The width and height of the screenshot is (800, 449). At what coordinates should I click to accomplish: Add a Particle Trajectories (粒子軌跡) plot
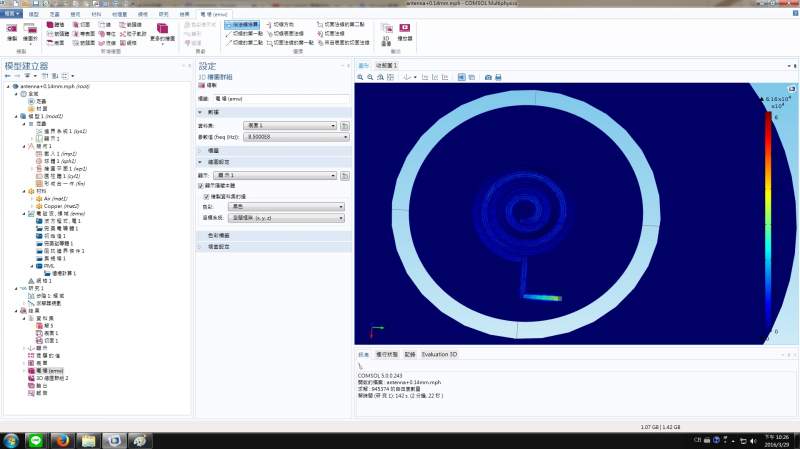pyautogui.click(x=133, y=34)
